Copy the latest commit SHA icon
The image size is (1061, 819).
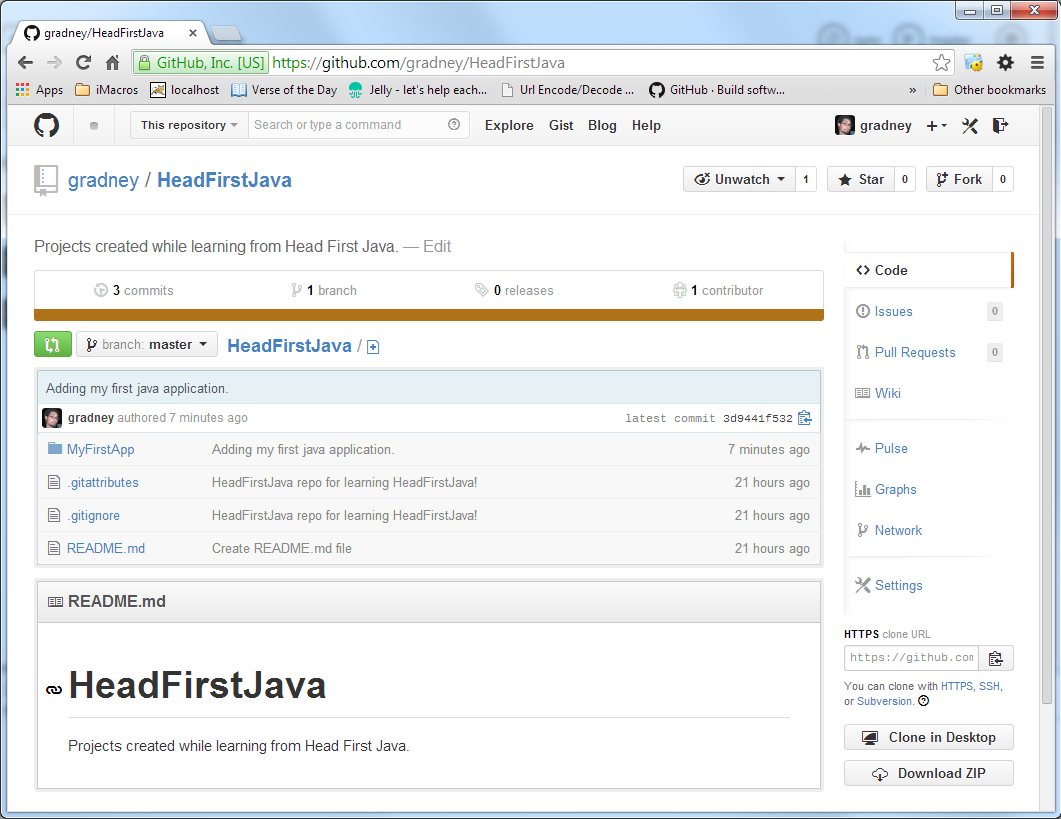805,418
